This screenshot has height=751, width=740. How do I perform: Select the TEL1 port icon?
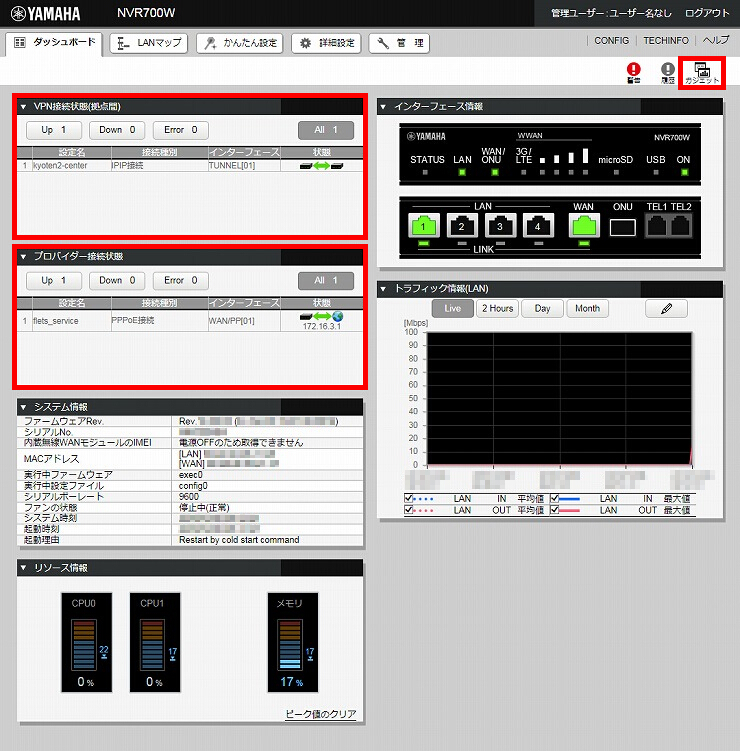(x=657, y=226)
